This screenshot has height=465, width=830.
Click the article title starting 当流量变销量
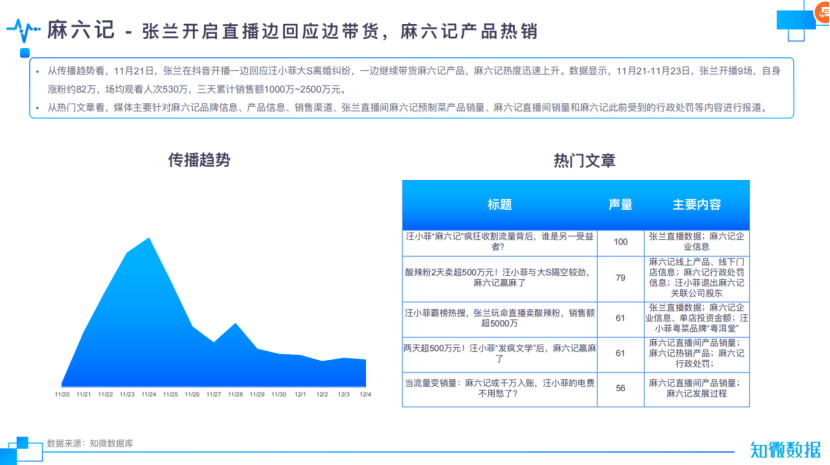(x=500, y=388)
